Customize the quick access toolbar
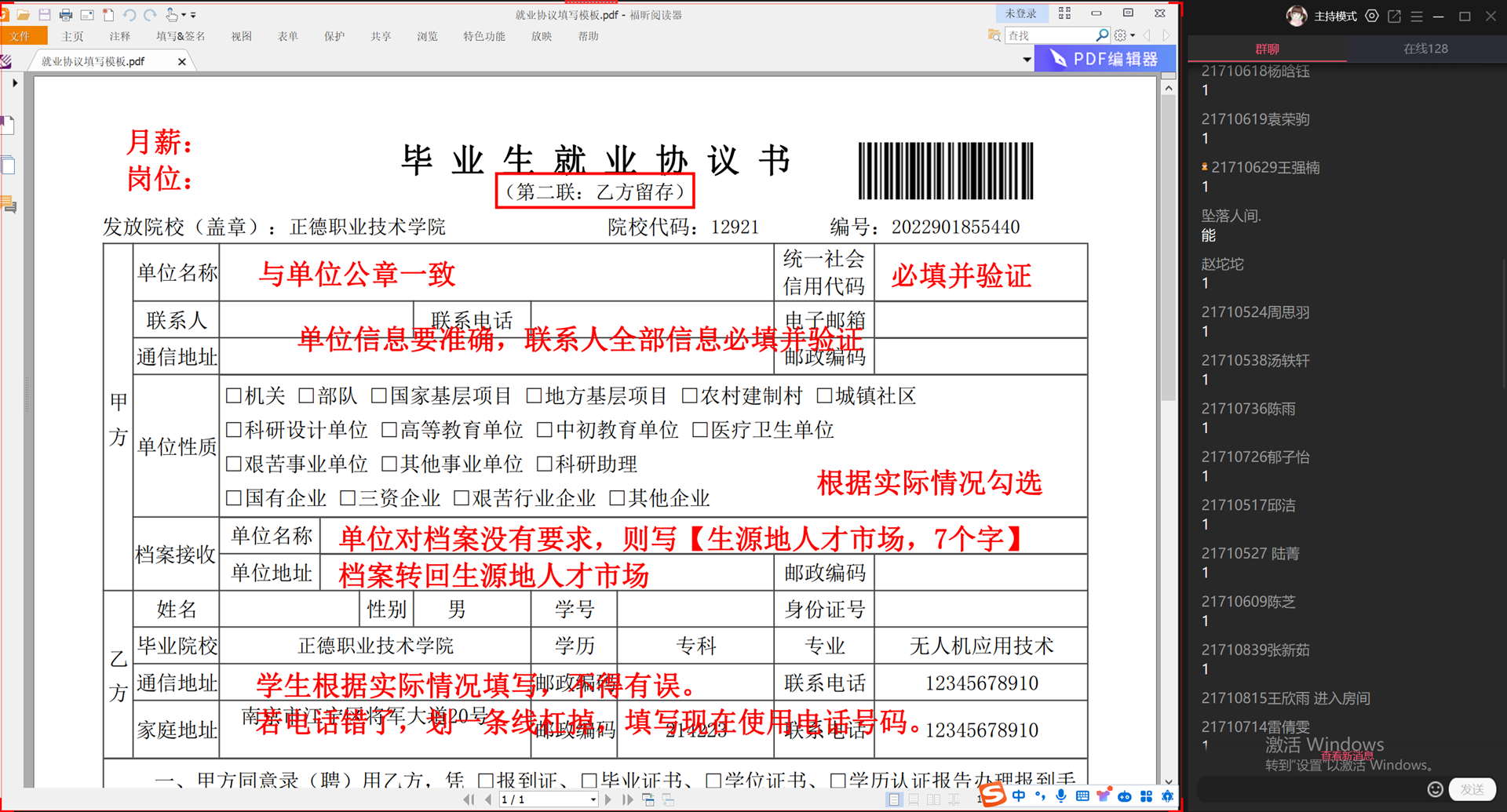This screenshot has height=812, width=1507. (x=193, y=15)
